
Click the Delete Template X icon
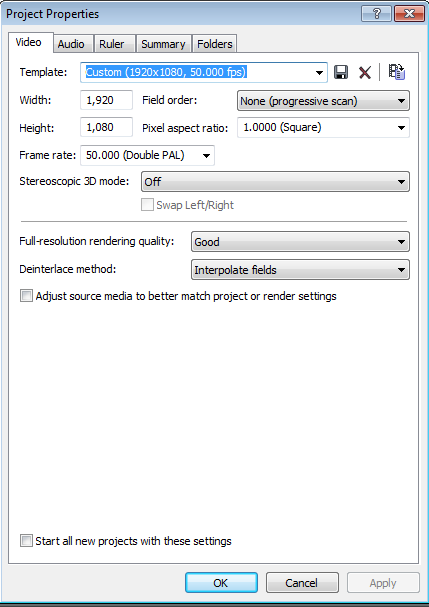(365, 72)
